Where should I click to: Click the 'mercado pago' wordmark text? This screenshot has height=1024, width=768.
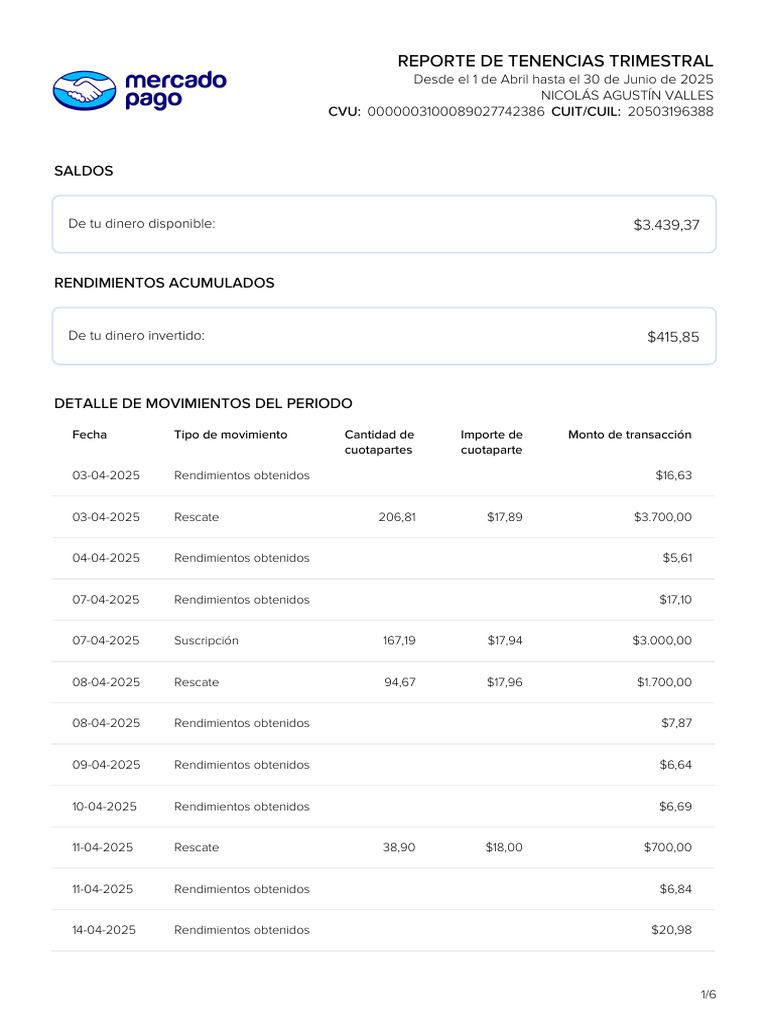[x=175, y=90]
